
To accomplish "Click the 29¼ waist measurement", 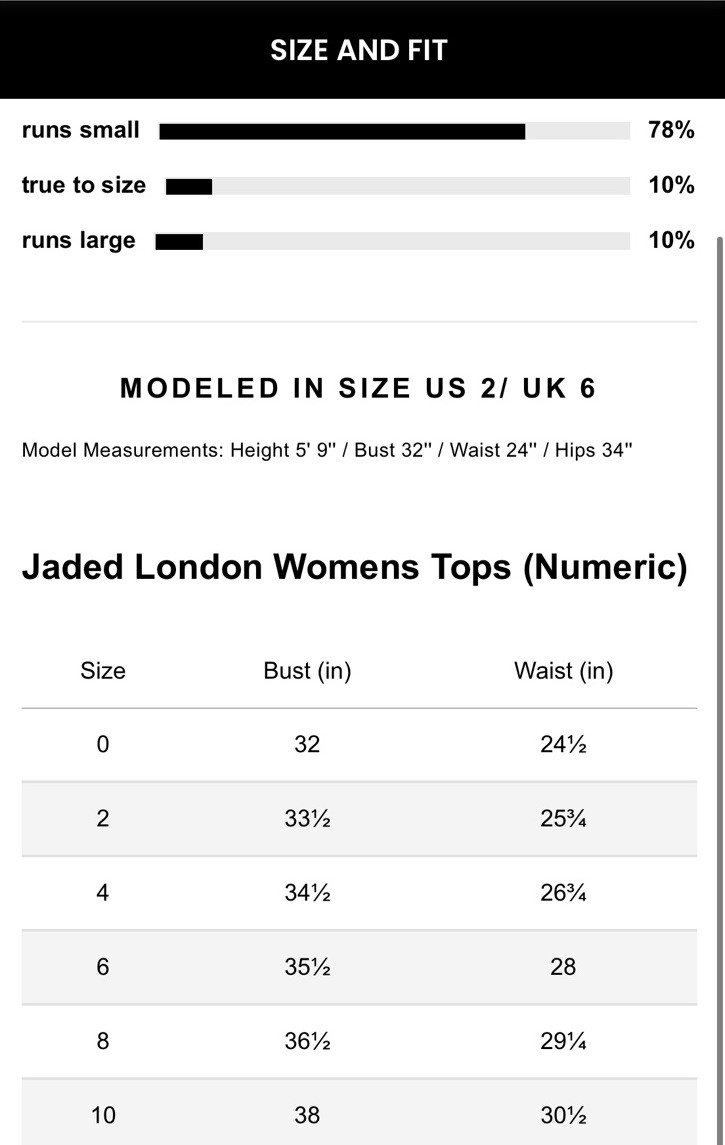I will click(x=563, y=1041).
